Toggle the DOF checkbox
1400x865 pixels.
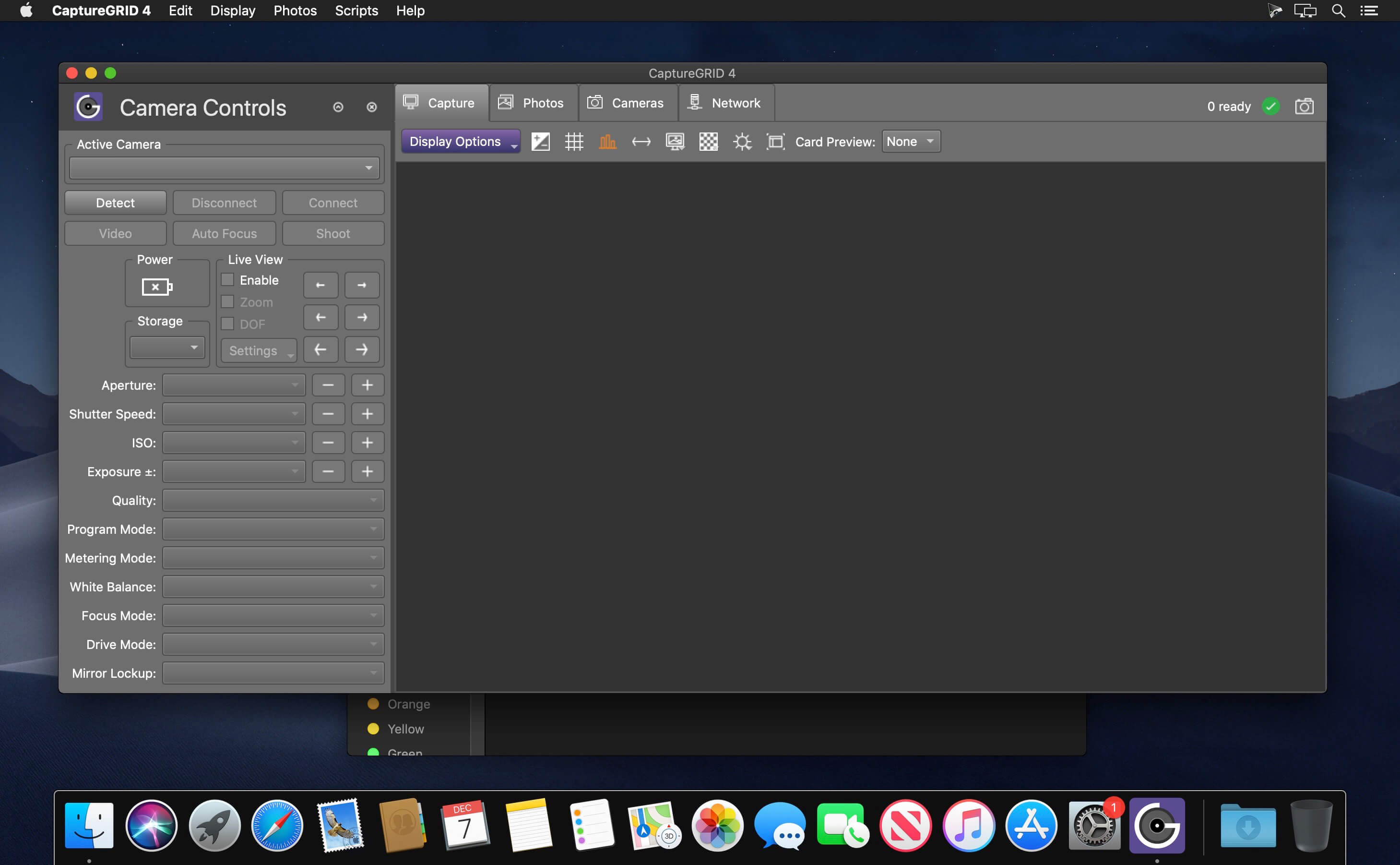click(227, 324)
